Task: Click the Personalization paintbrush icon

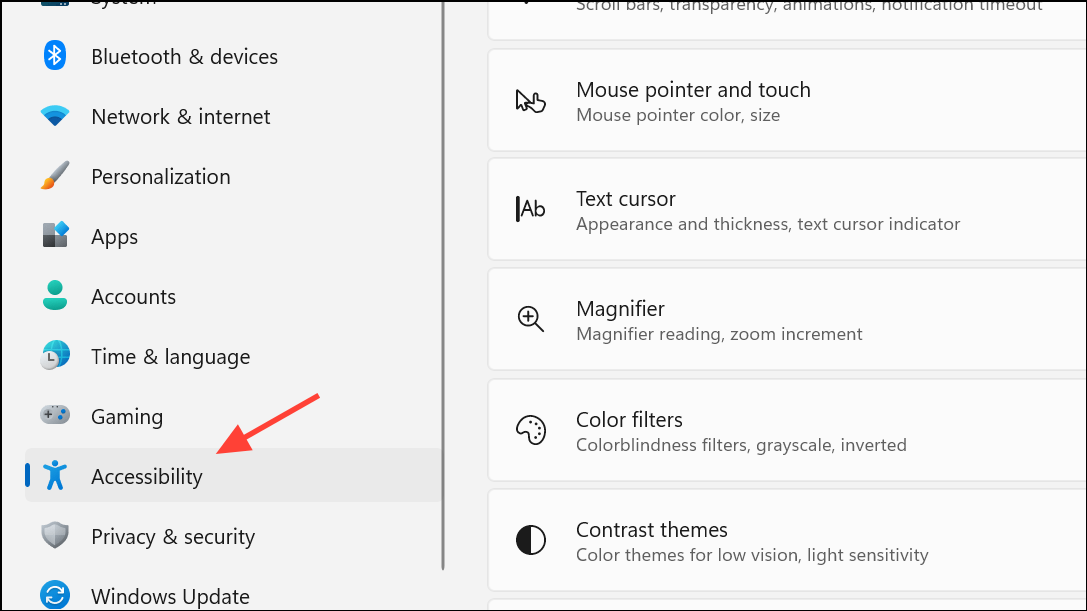Action: coord(55,176)
